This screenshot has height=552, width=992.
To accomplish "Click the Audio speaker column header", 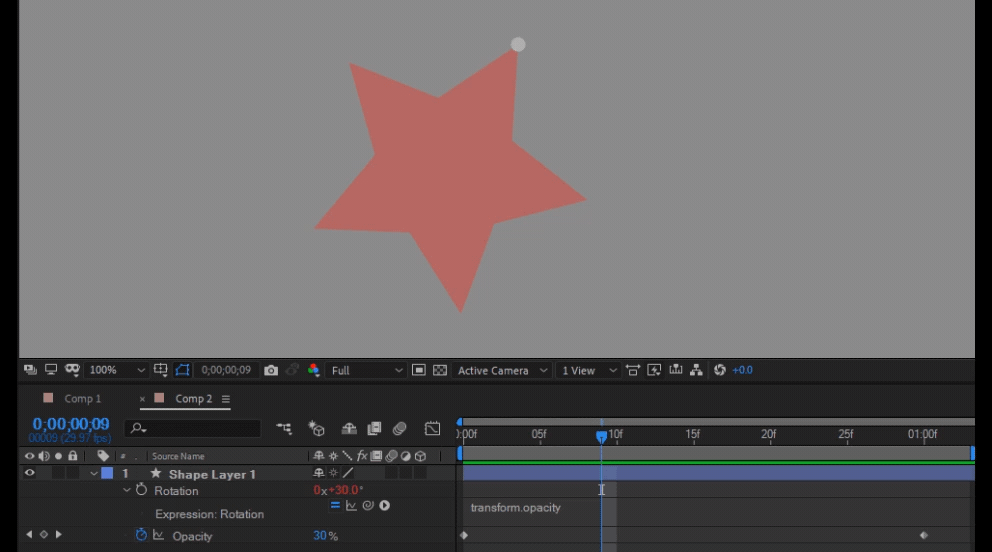I will (44, 456).
